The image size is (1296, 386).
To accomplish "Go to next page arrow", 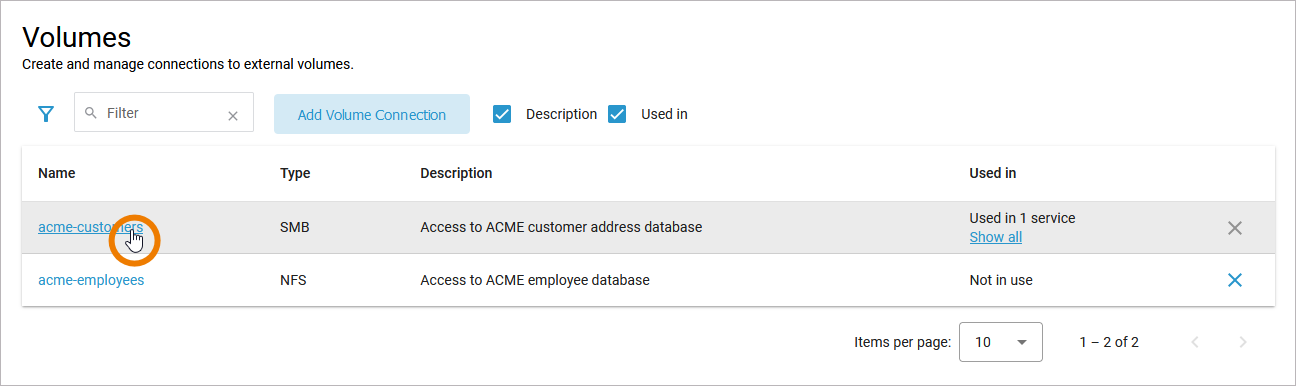I will pyautogui.click(x=1243, y=342).
